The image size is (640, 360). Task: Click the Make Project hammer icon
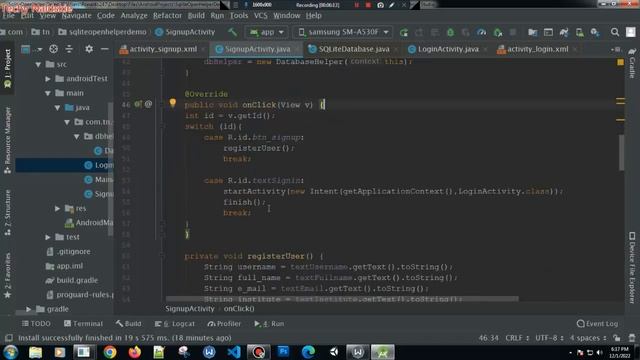click(x=232, y=32)
